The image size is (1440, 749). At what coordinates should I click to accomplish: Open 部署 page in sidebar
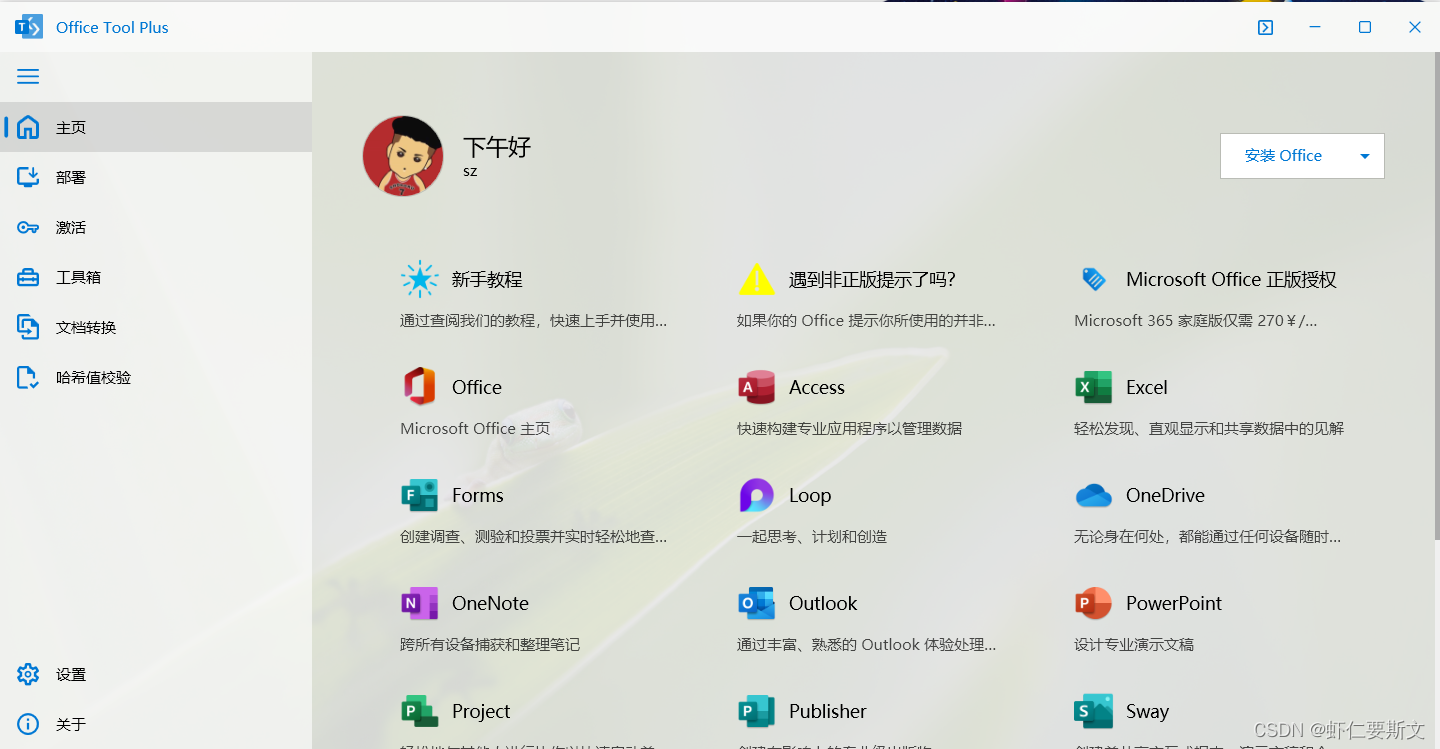(156, 177)
